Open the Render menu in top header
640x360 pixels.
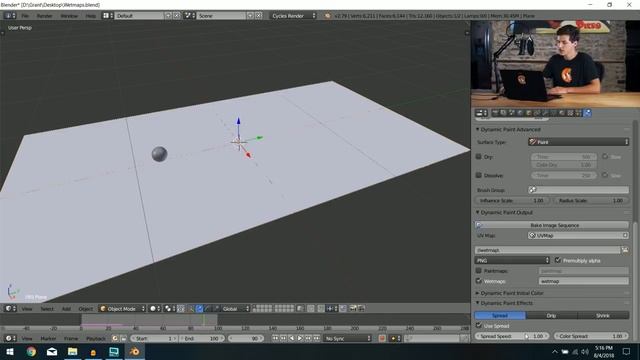[44, 16]
